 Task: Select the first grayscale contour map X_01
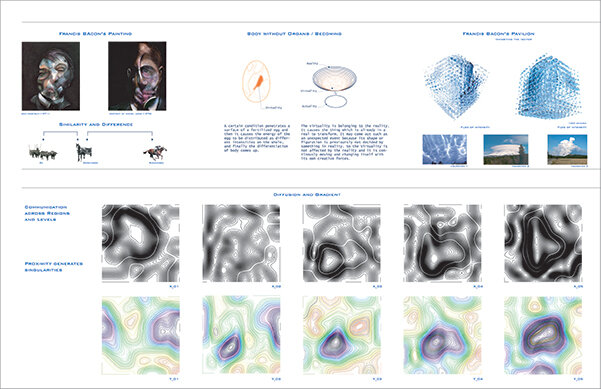(141, 243)
